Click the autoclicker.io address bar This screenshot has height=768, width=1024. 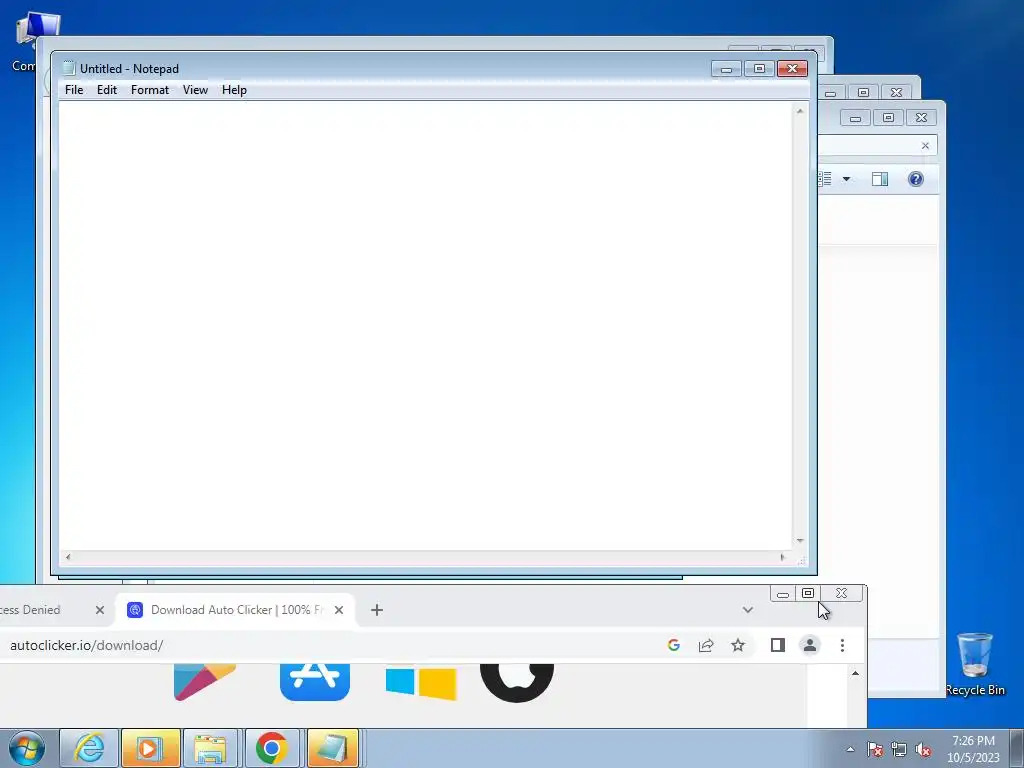(327, 645)
